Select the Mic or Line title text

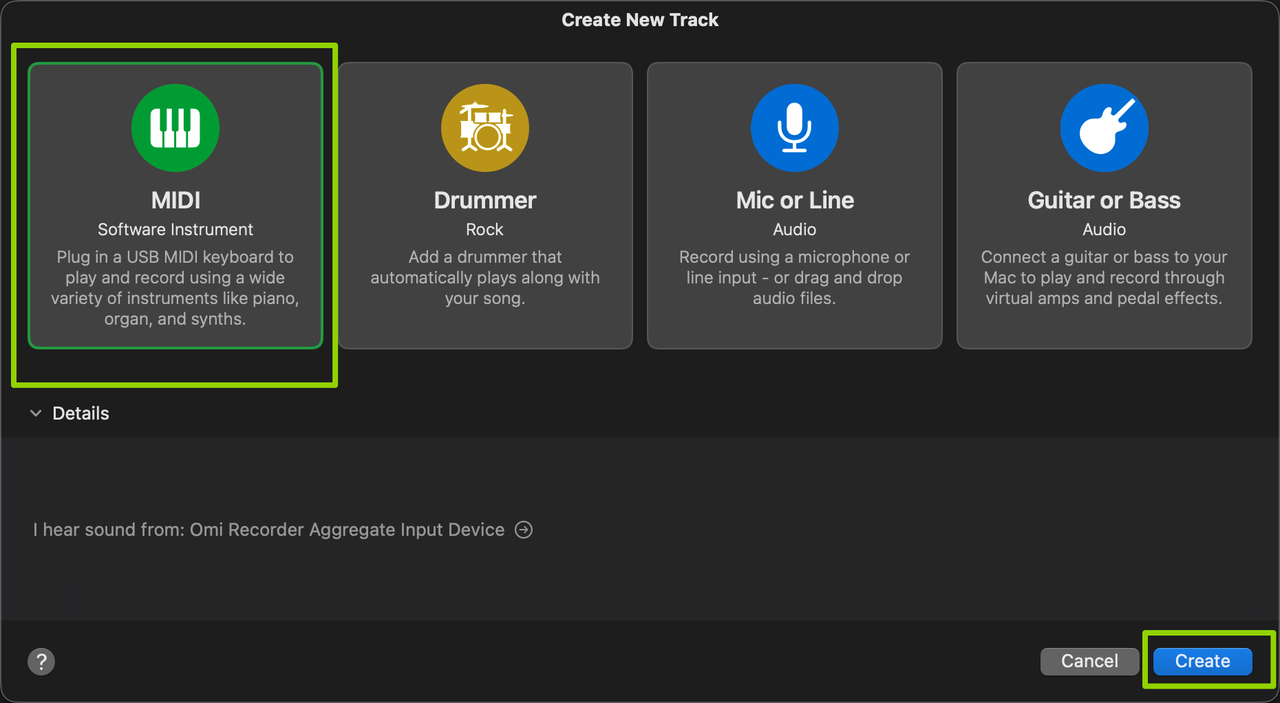pyautogui.click(x=794, y=200)
